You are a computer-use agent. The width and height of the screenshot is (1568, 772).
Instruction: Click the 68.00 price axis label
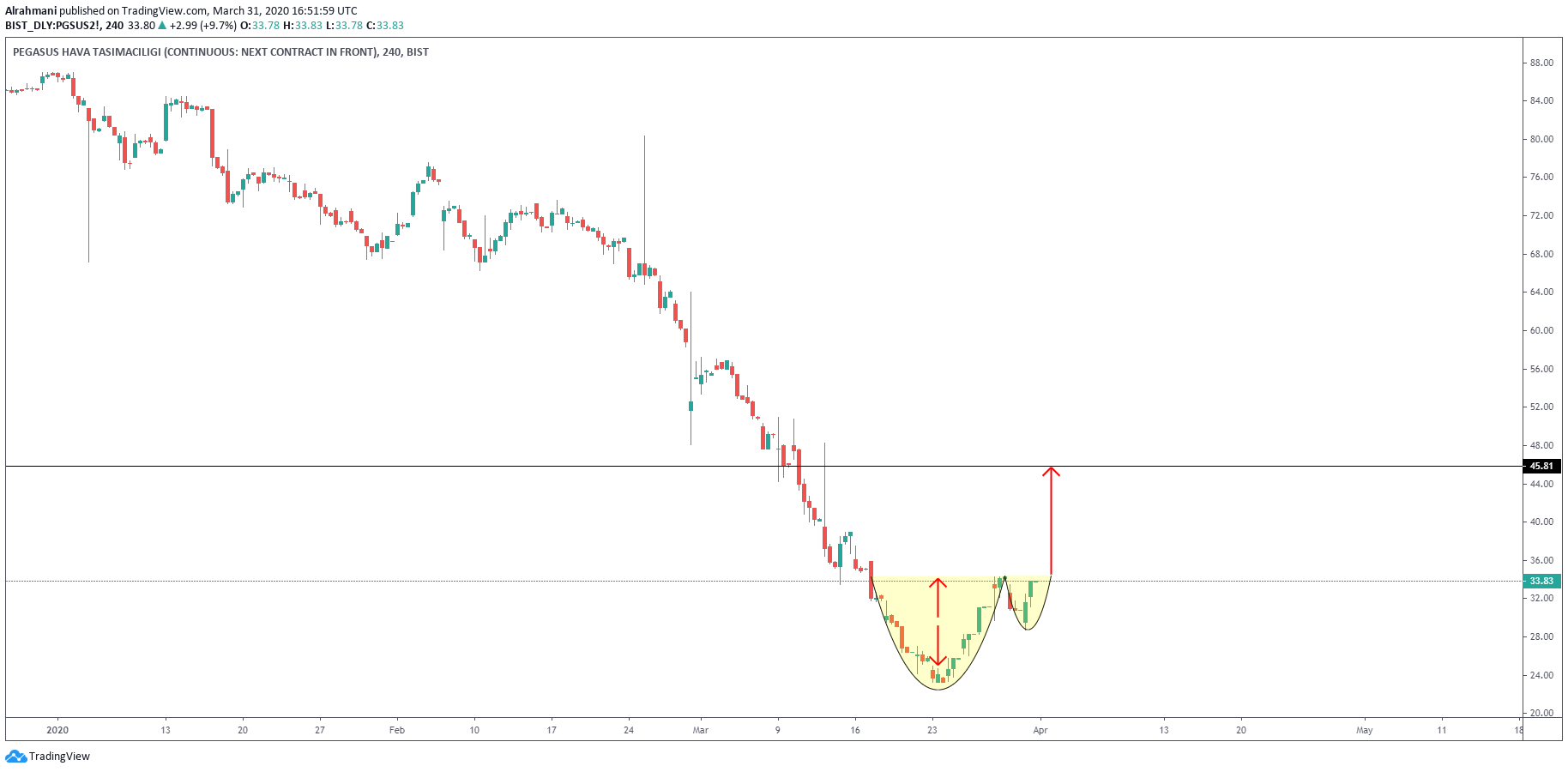pos(1541,254)
